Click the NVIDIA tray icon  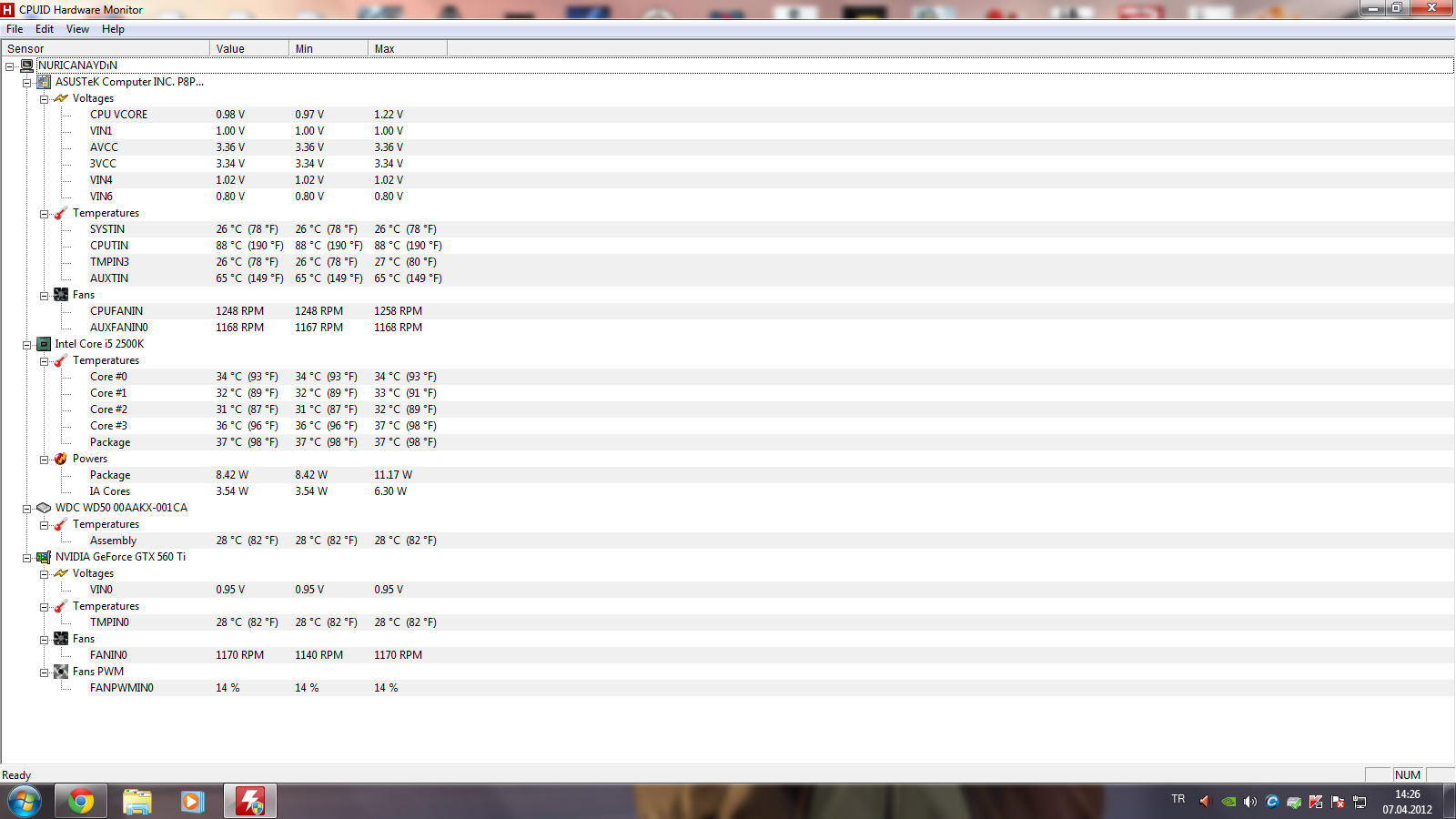pos(1228,802)
